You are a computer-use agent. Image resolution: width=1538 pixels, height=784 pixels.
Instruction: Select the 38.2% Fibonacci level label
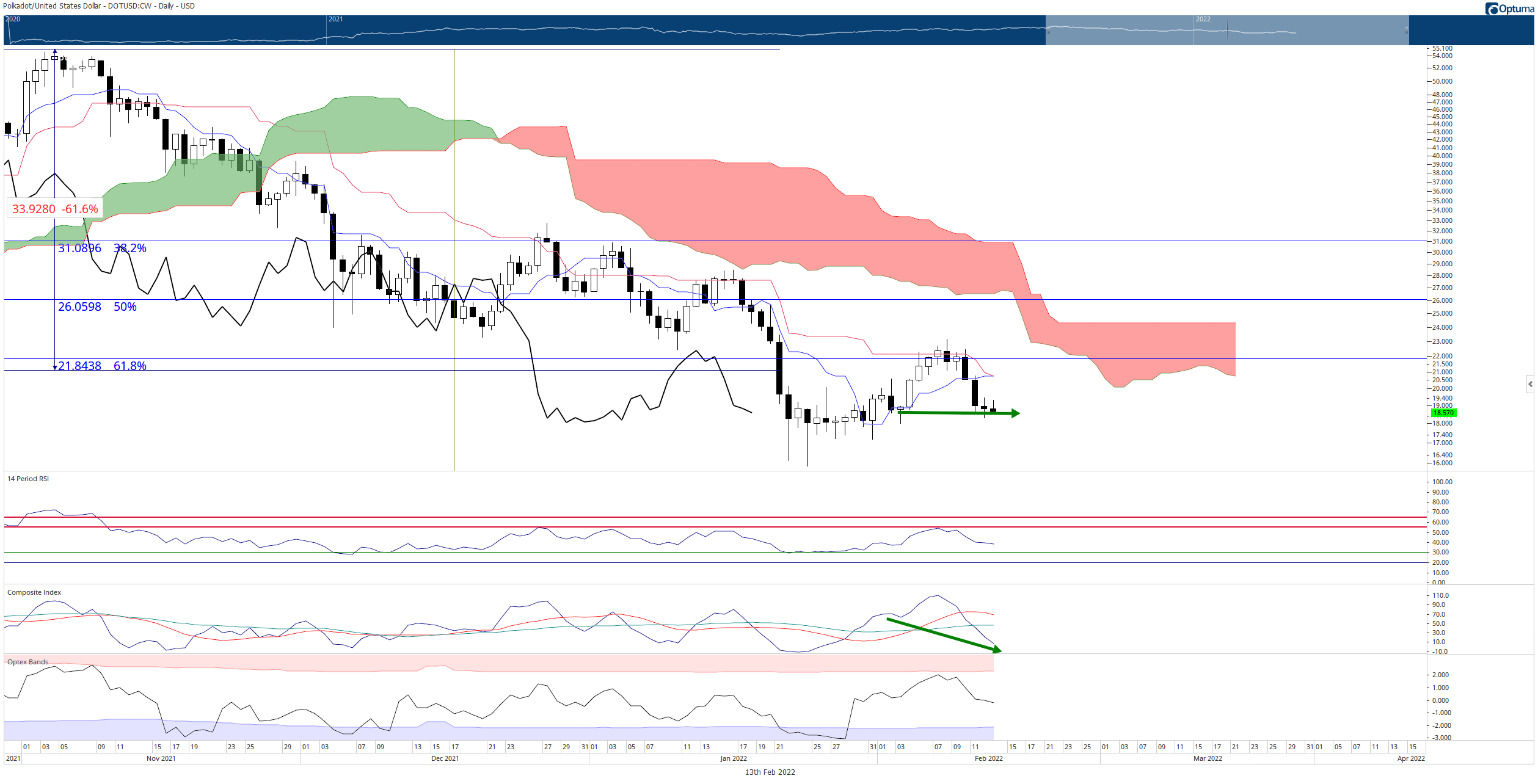coord(130,248)
